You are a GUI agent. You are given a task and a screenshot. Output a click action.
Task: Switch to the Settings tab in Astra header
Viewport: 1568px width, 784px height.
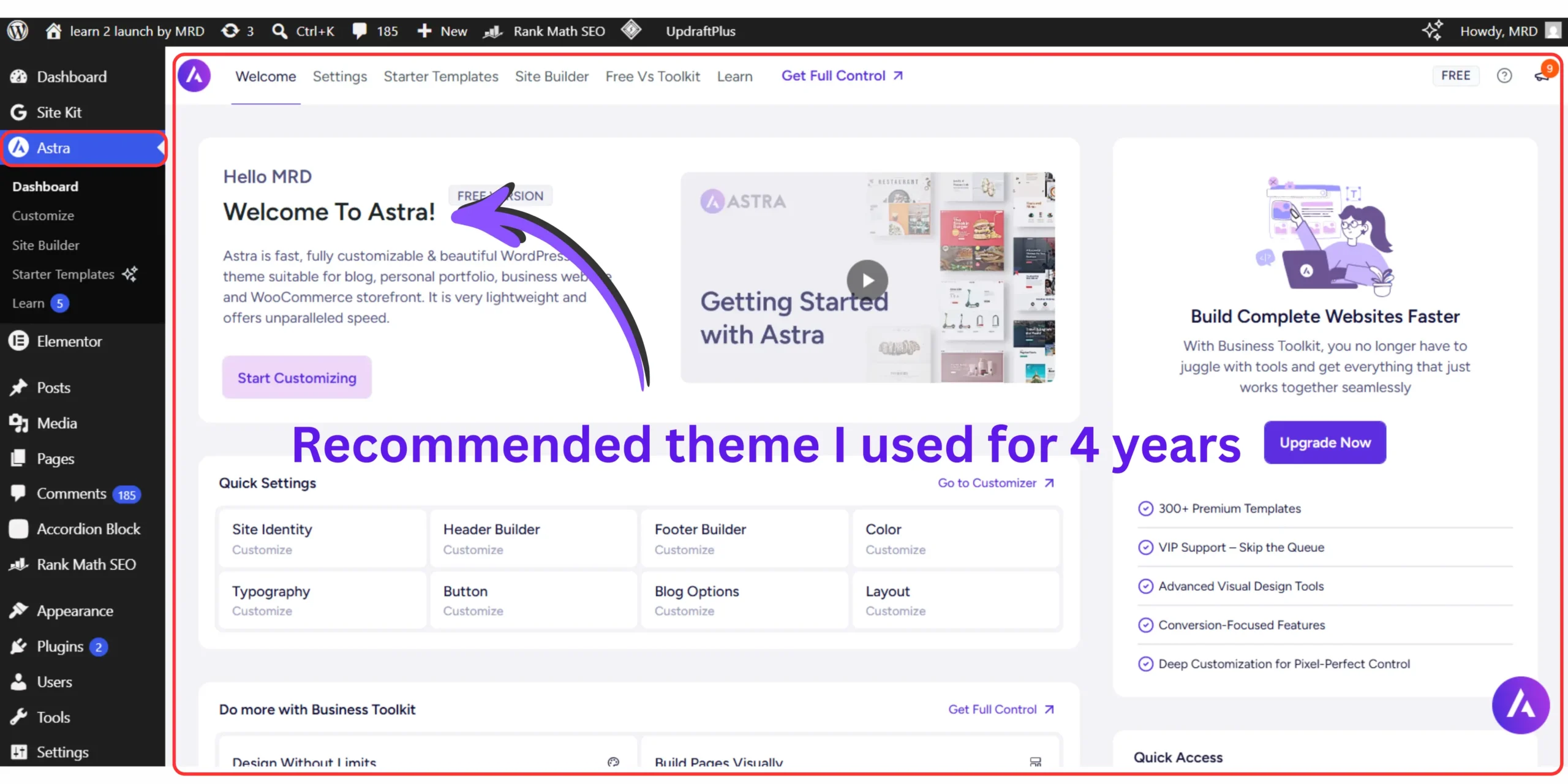(339, 77)
